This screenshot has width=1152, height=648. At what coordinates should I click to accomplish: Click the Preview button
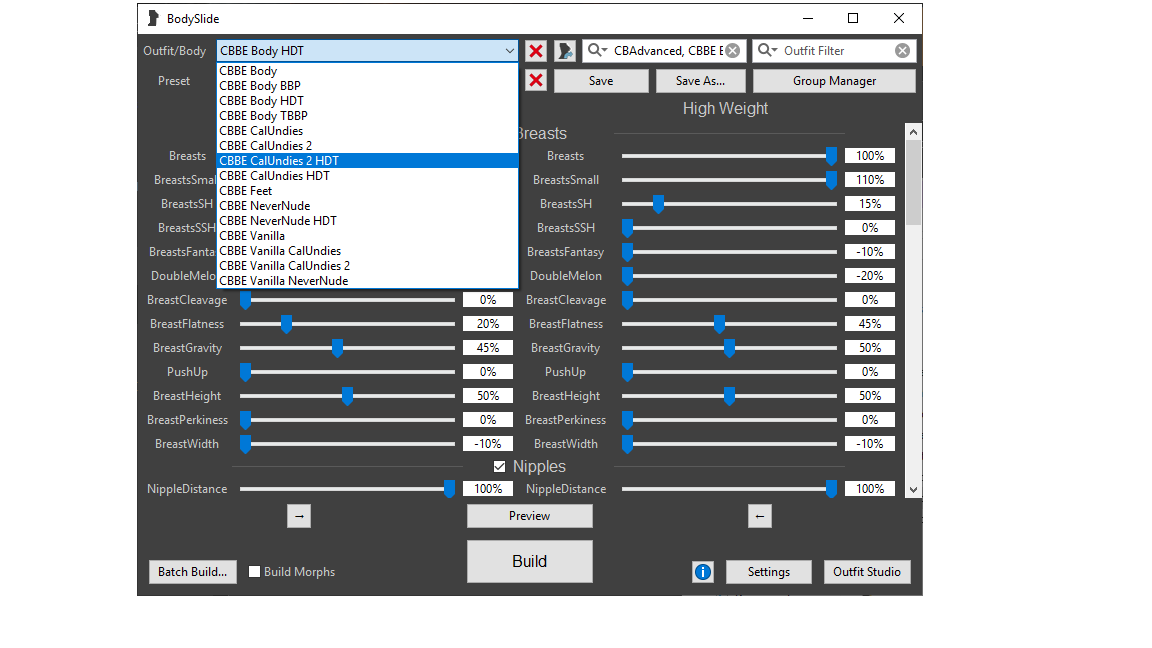click(x=530, y=516)
